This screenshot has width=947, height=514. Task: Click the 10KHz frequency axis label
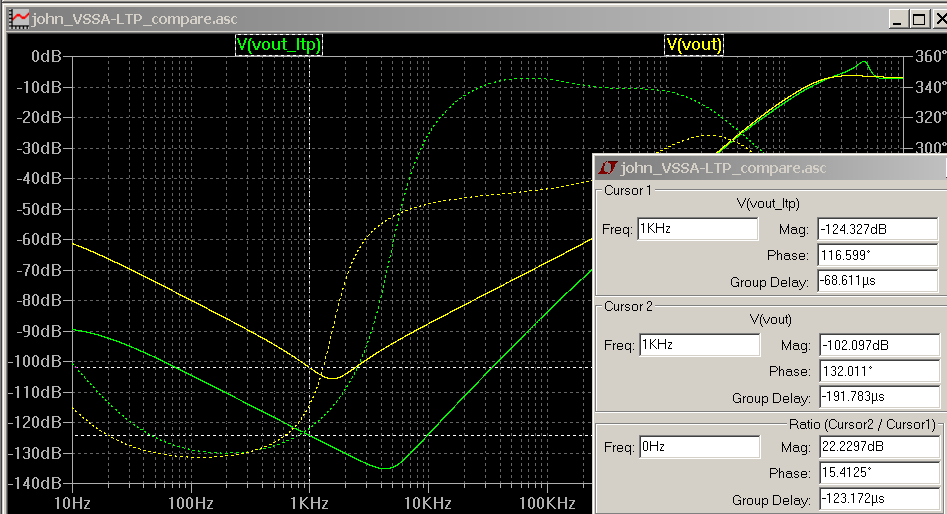pos(428,503)
